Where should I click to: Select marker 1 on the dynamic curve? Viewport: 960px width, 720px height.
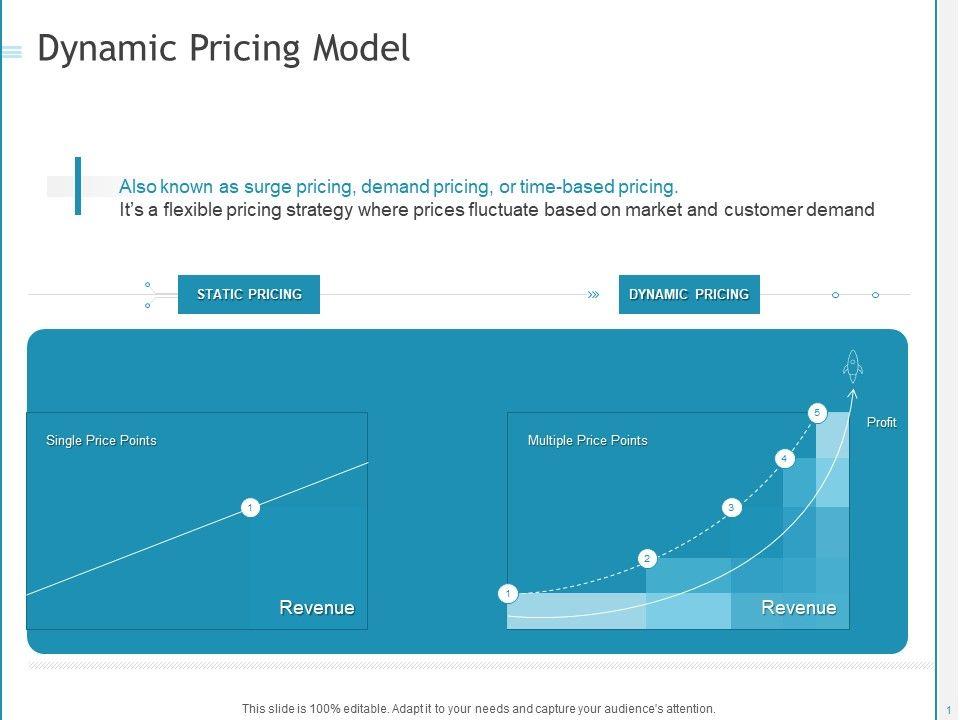[x=508, y=595]
